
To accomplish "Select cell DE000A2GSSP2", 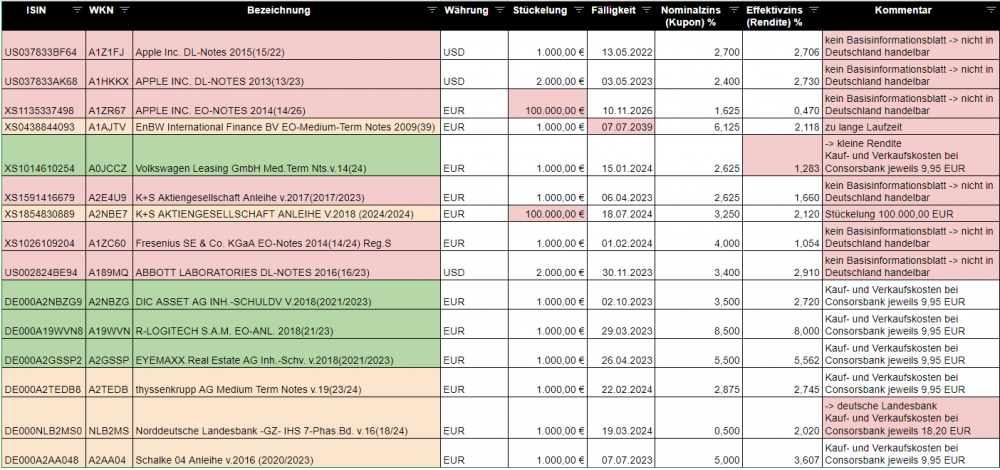I will (x=43, y=353).
